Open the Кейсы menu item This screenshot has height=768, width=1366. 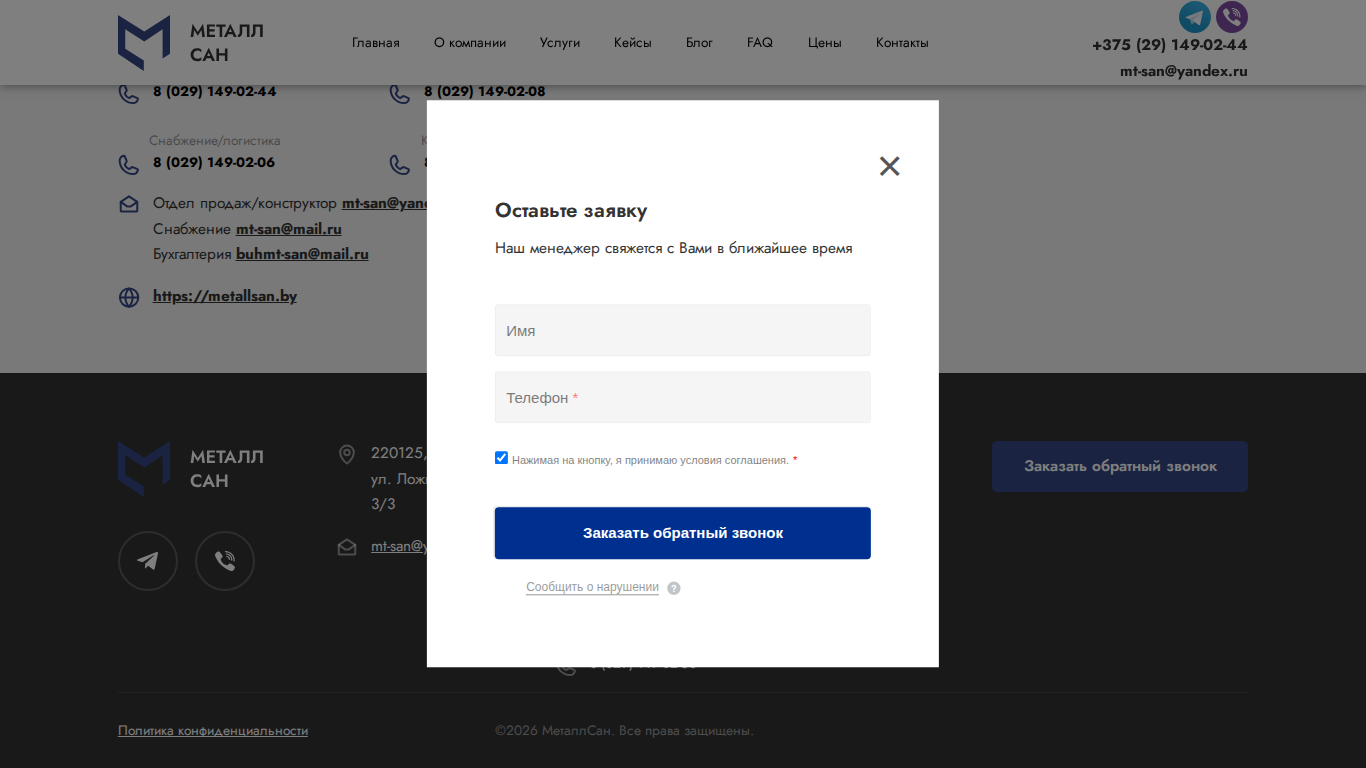click(x=633, y=43)
